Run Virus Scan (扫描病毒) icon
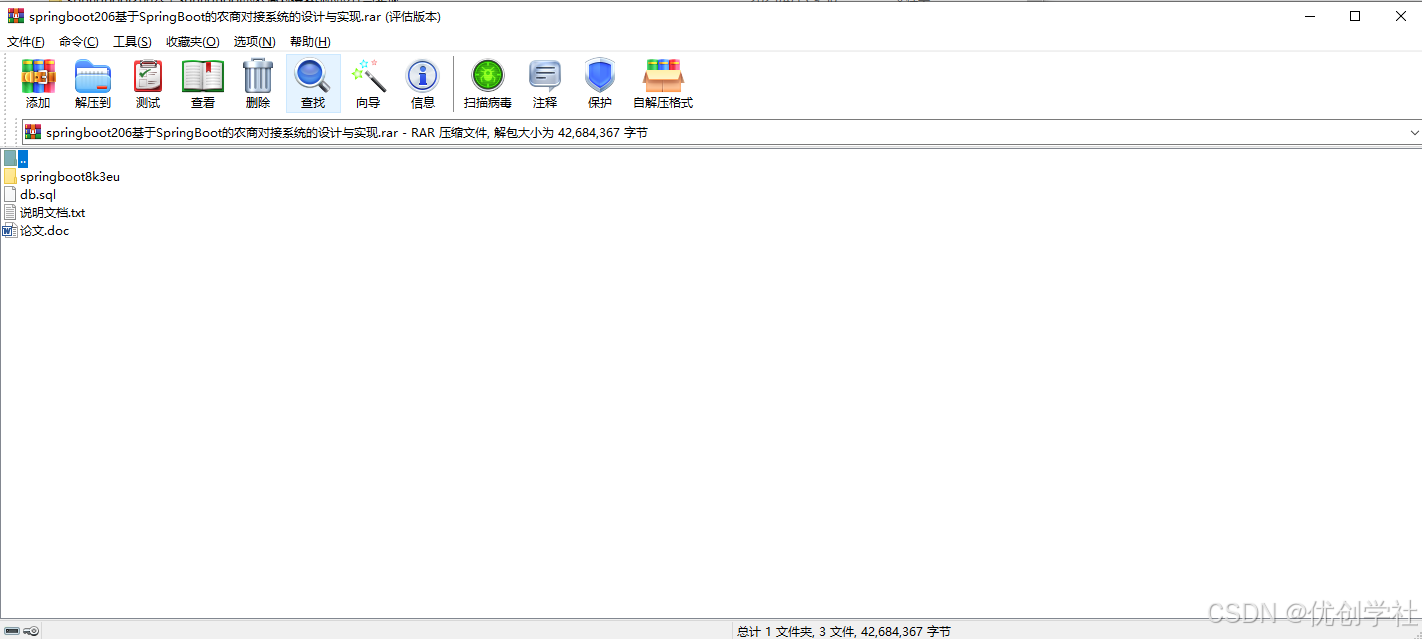 488,77
